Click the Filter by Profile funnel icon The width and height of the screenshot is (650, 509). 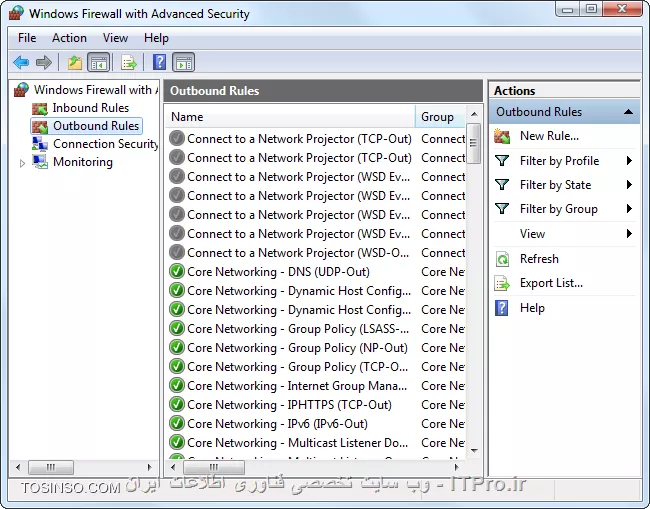[x=502, y=160]
